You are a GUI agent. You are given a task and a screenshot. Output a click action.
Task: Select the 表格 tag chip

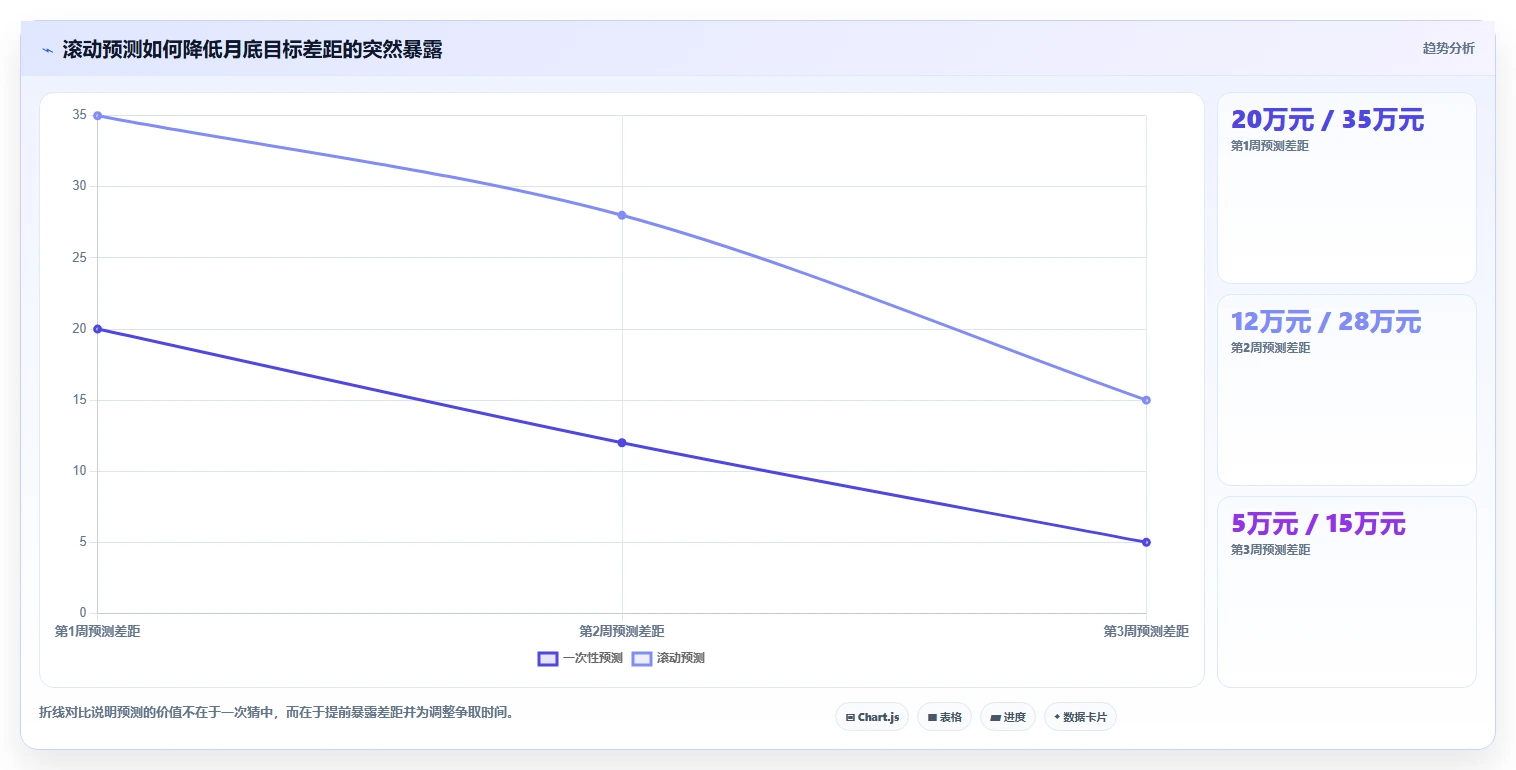(x=944, y=717)
